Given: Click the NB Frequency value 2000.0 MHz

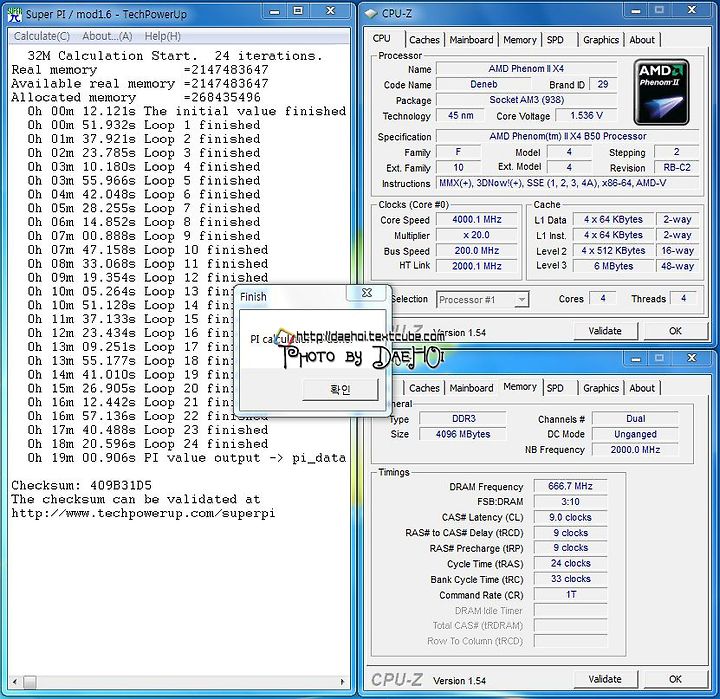Looking at the screenshot, I should tap(635, 450).
